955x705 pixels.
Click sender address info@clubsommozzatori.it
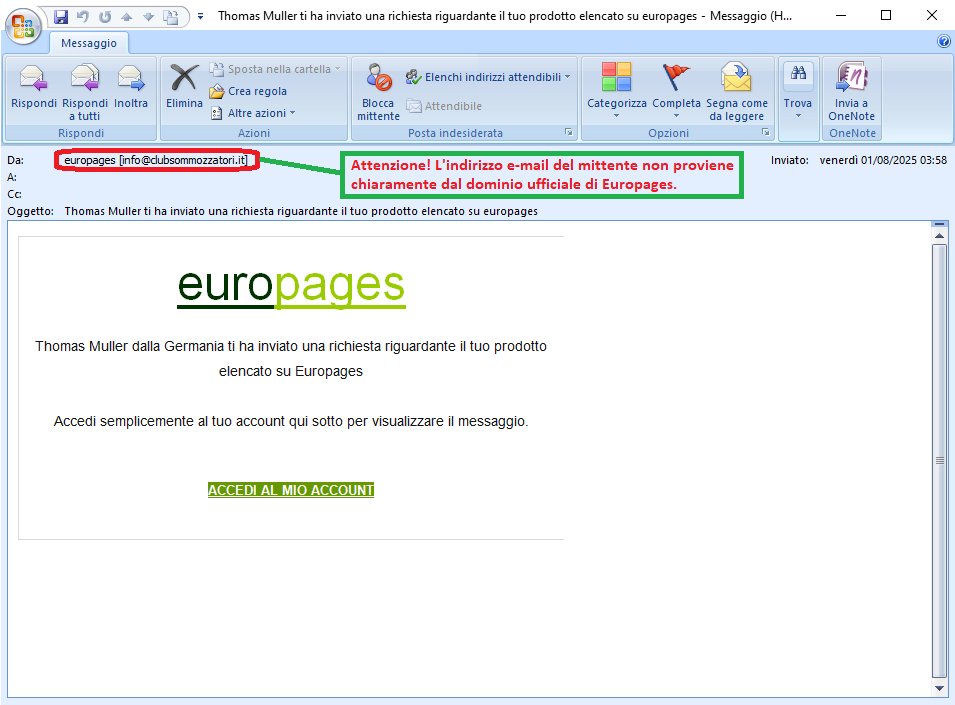point(183,160)
